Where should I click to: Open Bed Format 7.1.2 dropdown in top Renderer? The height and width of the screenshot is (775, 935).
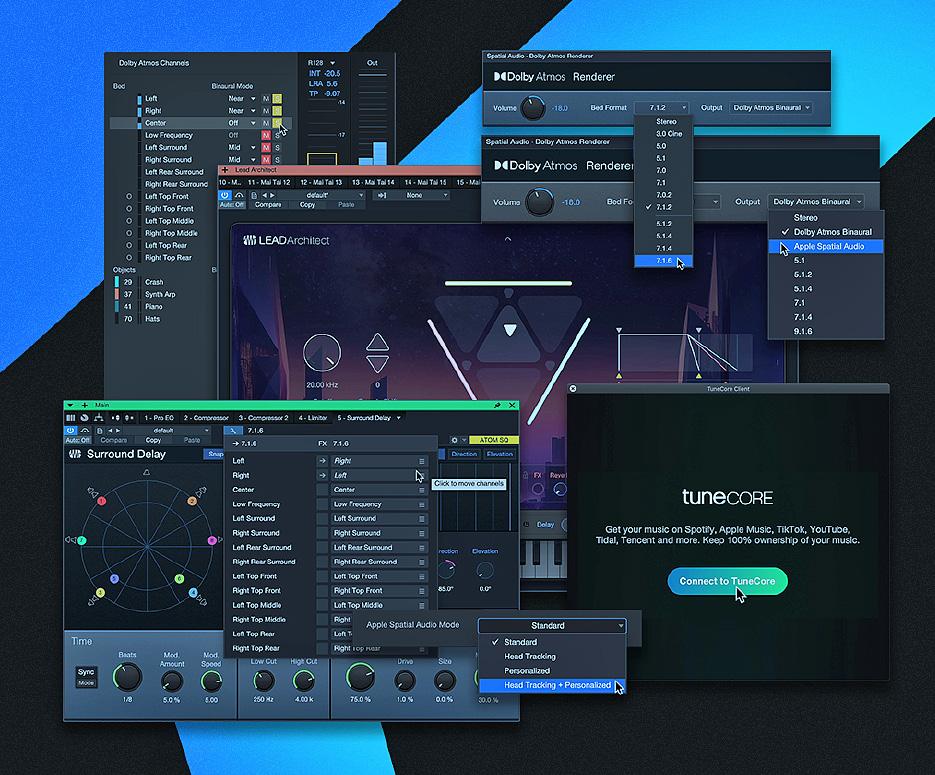[661, 108]
